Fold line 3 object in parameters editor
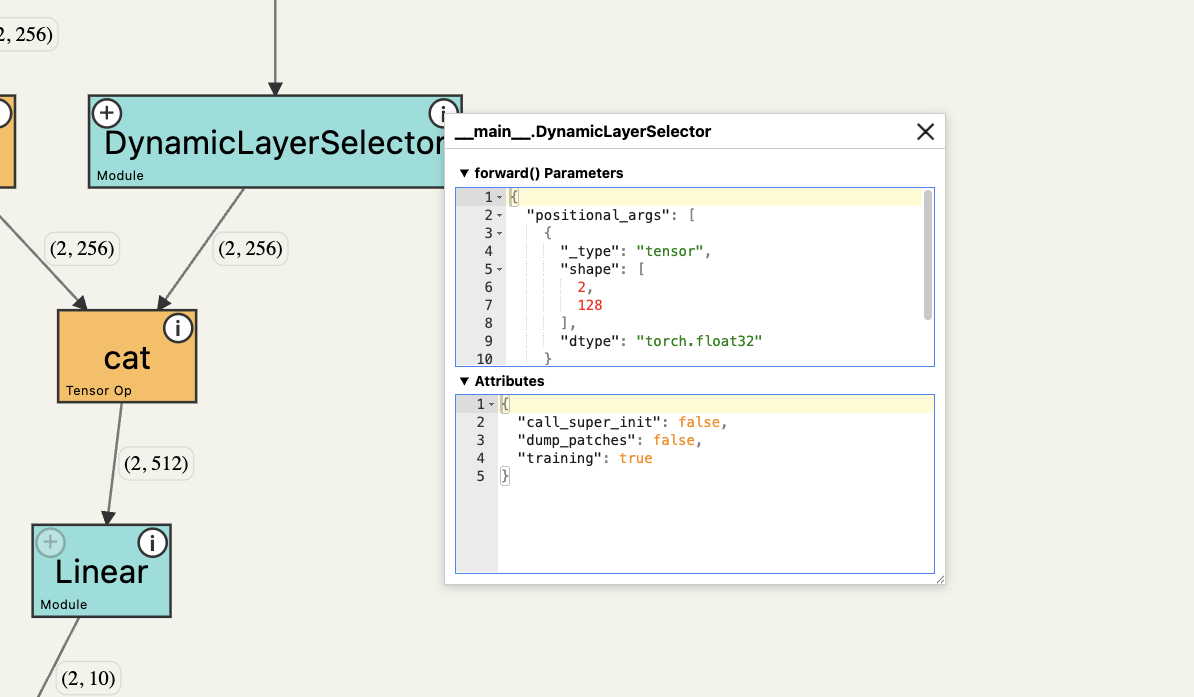Viewport: 1194px width, 697px height. coord(500,234)
